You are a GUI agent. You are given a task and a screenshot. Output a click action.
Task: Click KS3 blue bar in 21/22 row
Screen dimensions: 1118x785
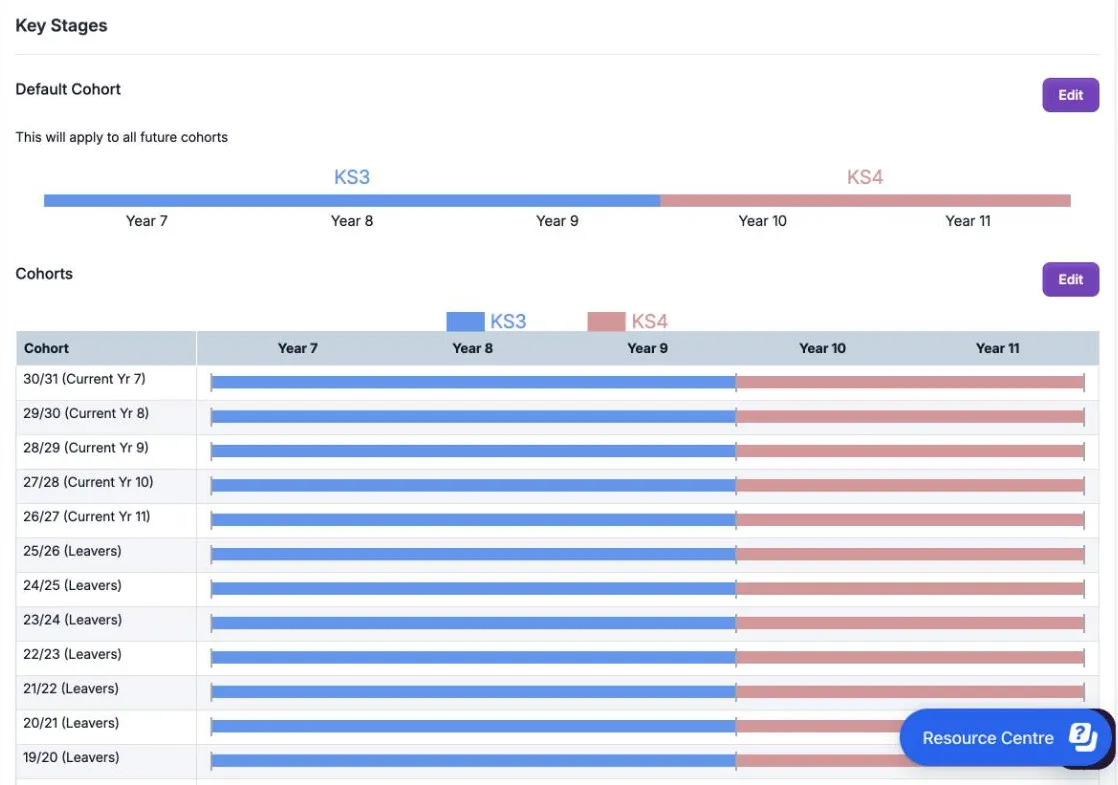[473, 692]
